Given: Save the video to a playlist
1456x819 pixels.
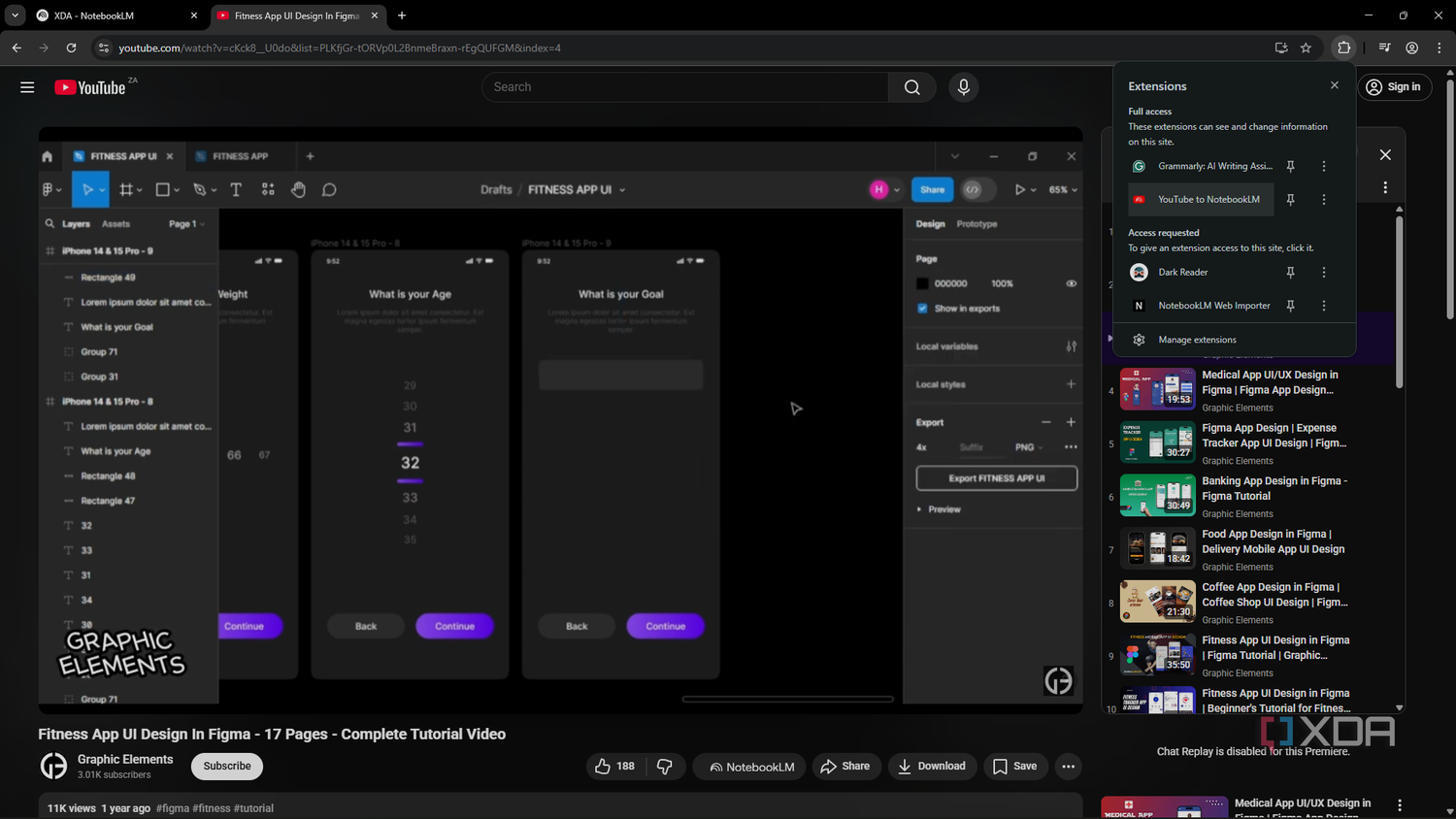Looking at the screenshot, I should coord(1015,767).
